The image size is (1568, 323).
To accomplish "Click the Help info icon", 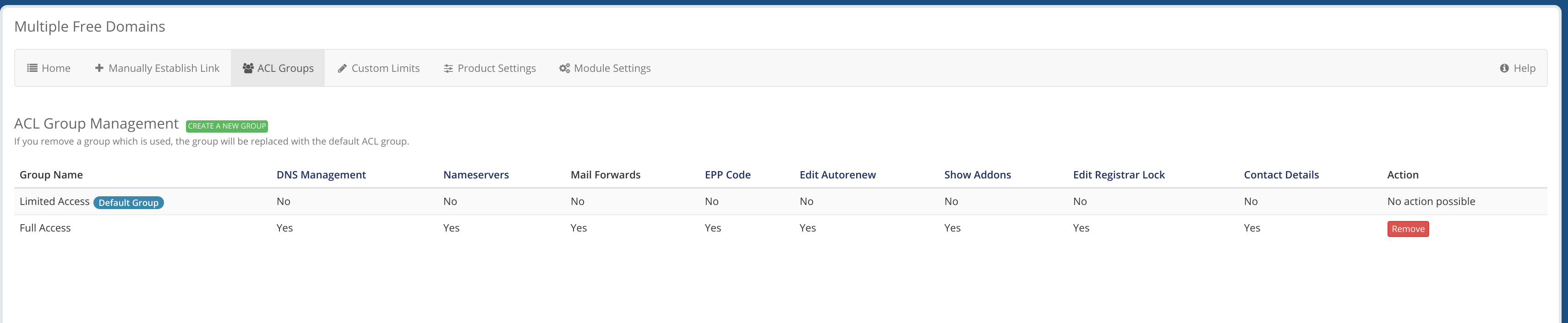I will click(1504, 68).
